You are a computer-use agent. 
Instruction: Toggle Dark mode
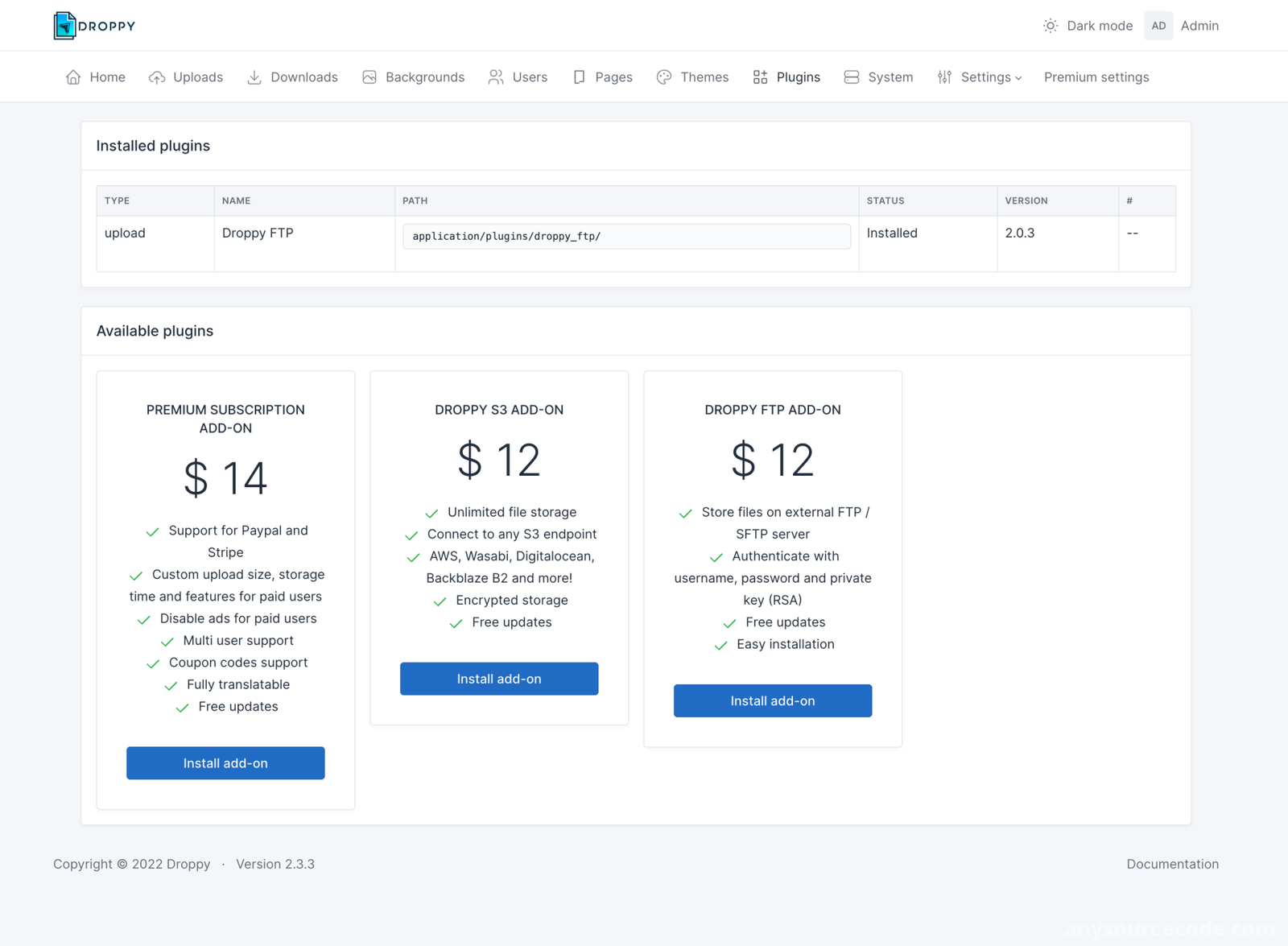1088,26
